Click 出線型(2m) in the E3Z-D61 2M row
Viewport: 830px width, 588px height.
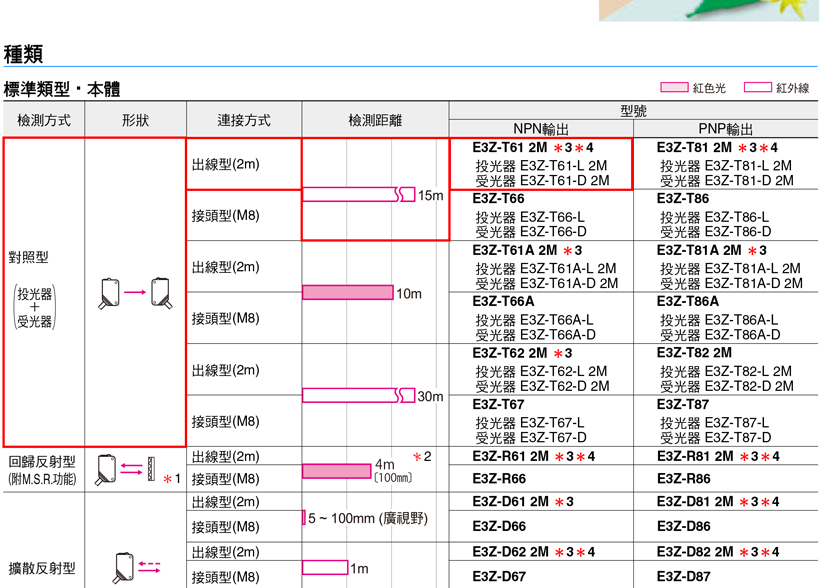pos(225,501)
